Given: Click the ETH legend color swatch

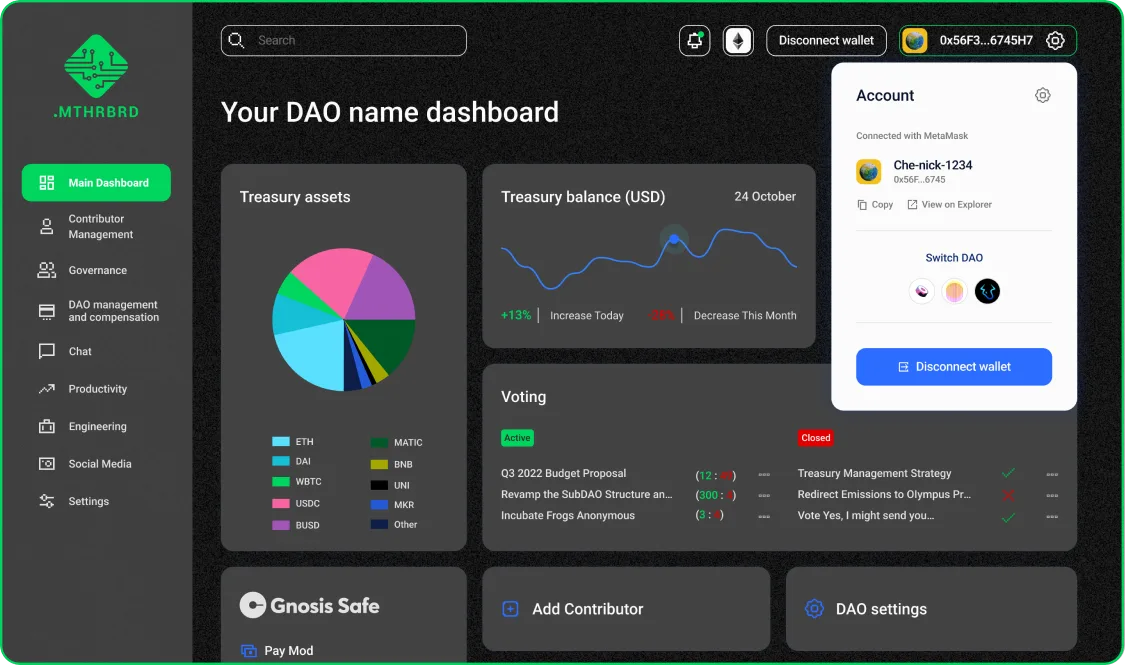Looking at the screenshot, I should 281,442.
